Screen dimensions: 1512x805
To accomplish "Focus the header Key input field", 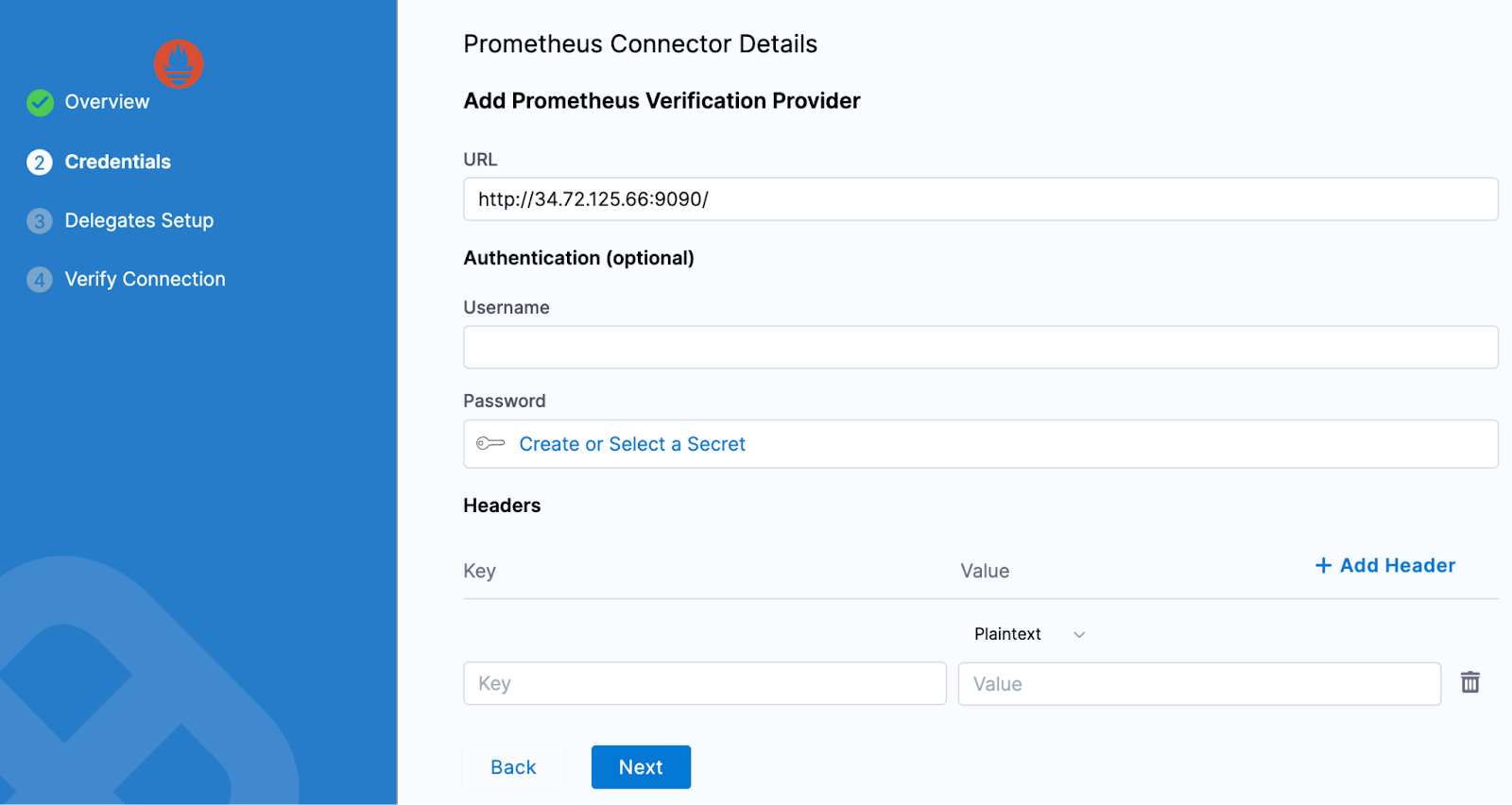I will [705, 683].
